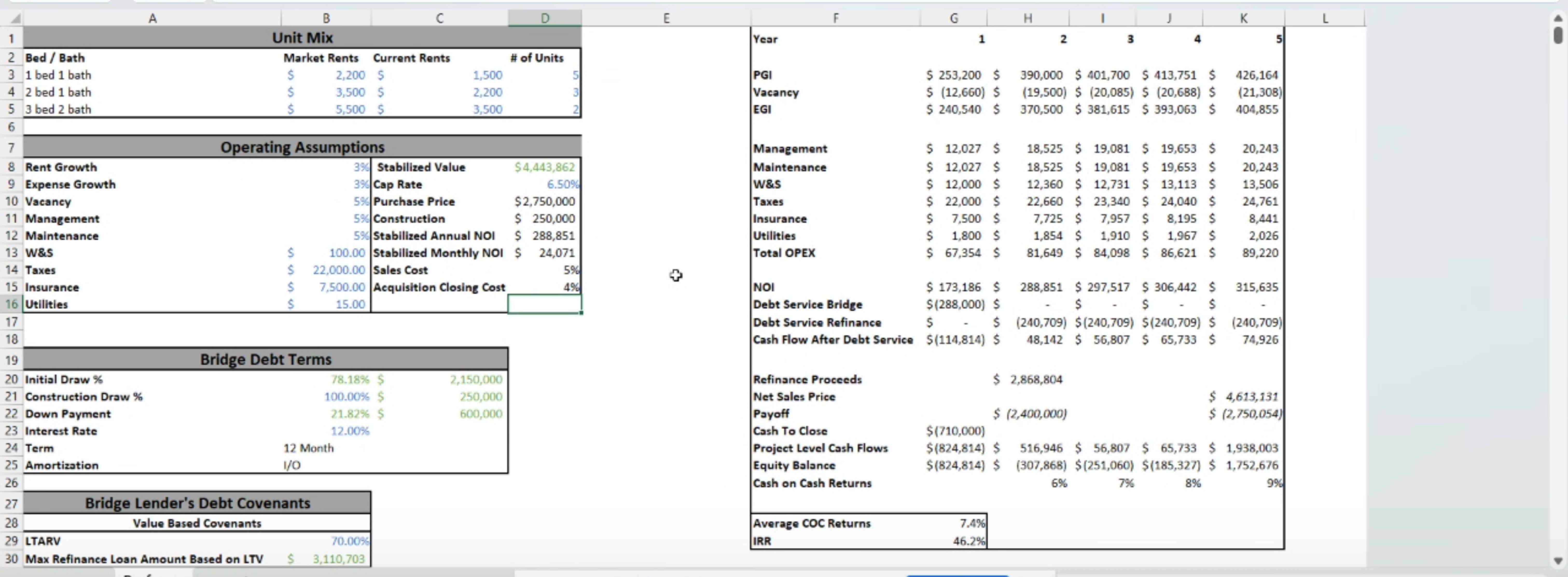Viewport: 1568px width, 577px height.
Task: Select the Refinance Proceeds value $2,868,804
Action: [1035, 380]
